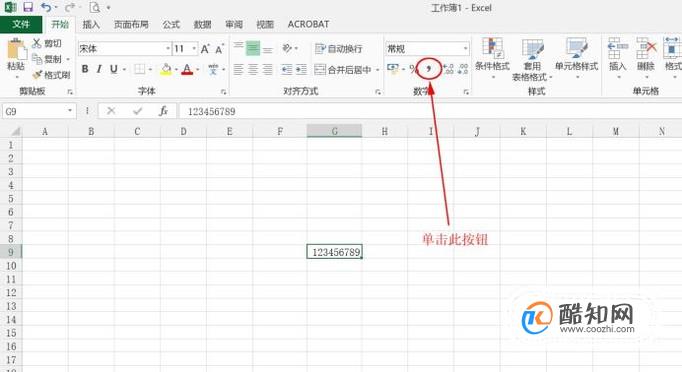Open the font color red A swatch
This screenshot has width=682, height=372.
pyautogui.click(x=187, y=69)
